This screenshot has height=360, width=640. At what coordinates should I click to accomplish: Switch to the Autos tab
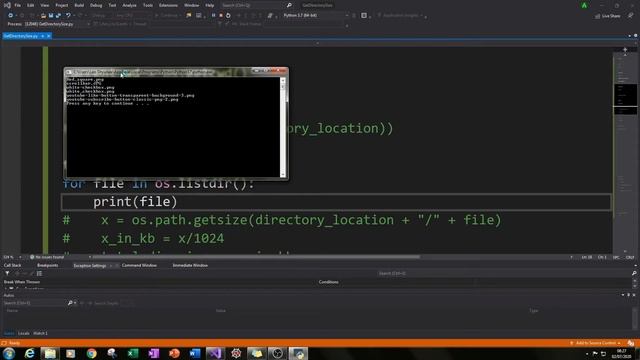[9, 333]
